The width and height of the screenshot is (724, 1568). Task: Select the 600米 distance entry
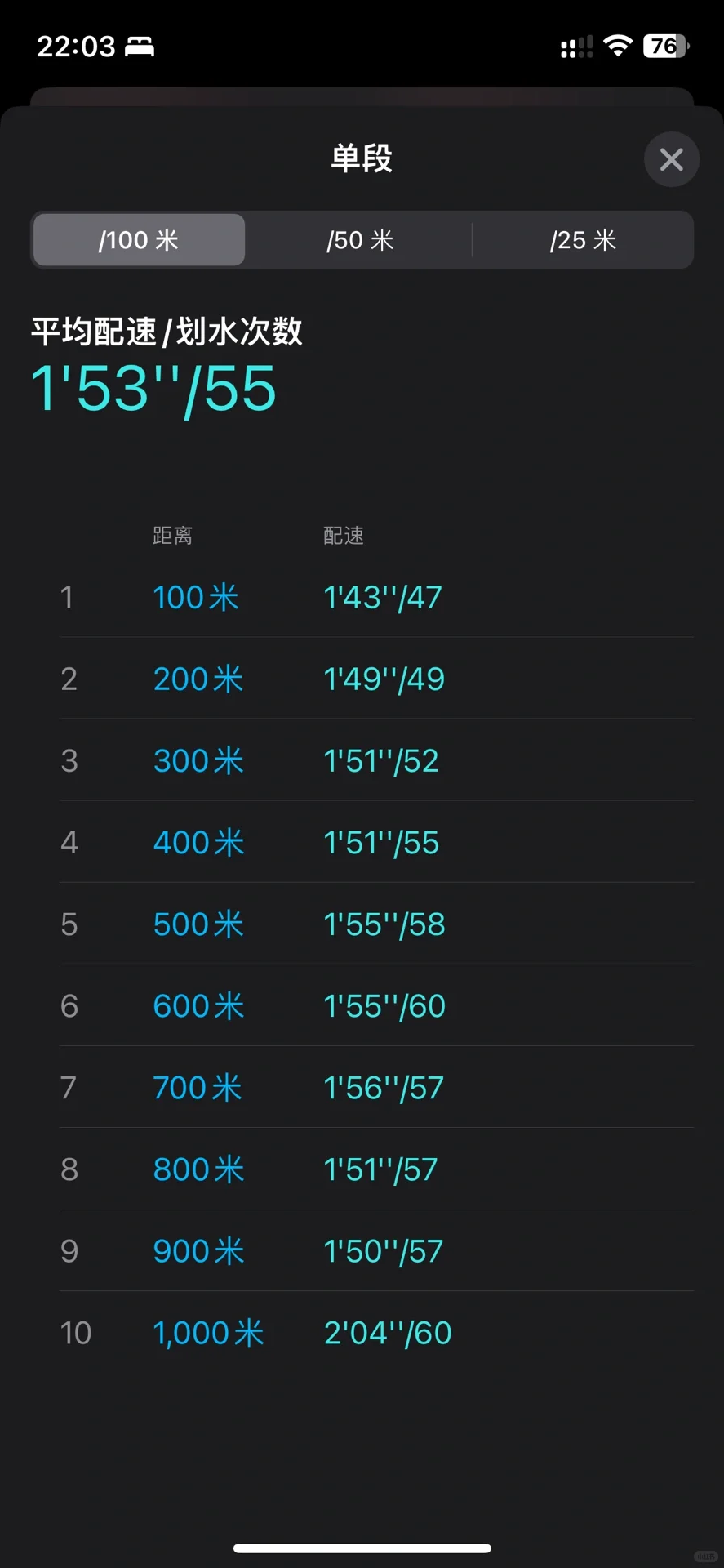[x=198, y=1006]
